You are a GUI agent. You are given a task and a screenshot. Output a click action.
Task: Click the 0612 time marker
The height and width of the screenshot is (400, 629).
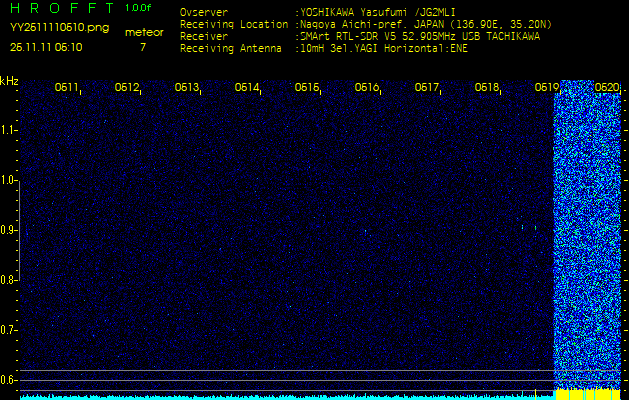pyautogui.click(x=127, y=88)
